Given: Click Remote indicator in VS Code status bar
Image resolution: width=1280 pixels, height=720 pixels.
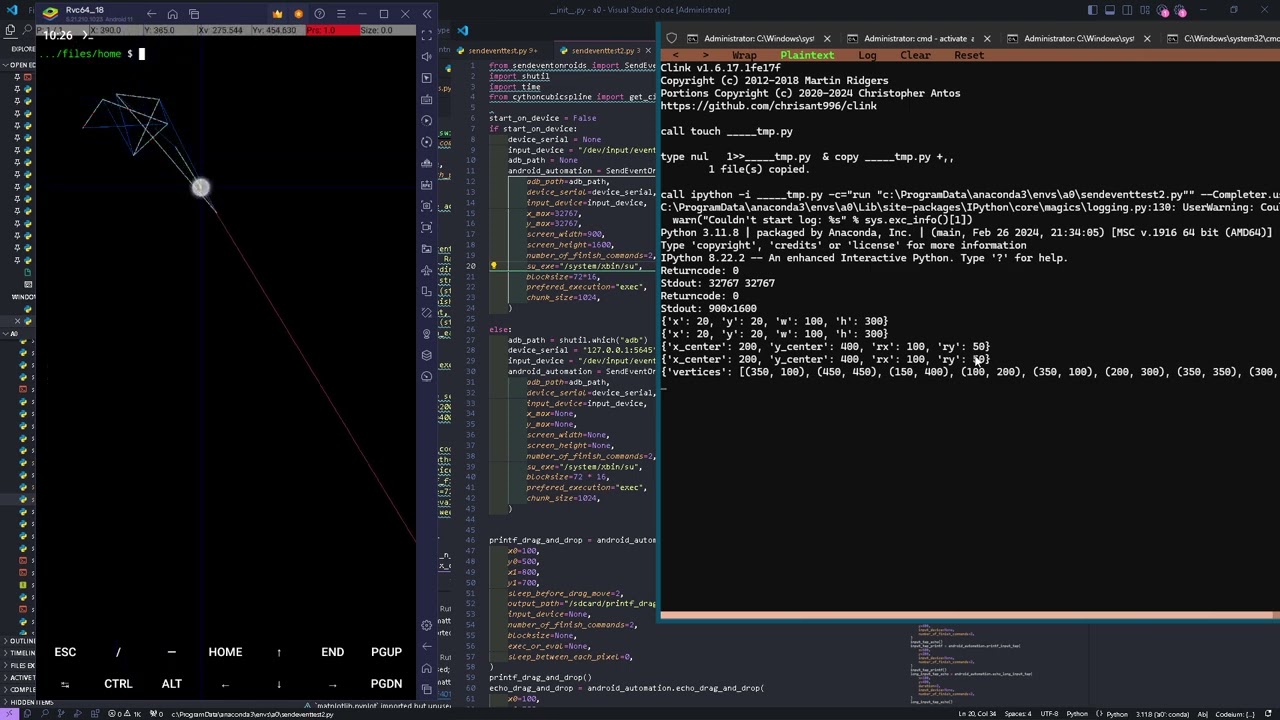Looking at the screenshot, I should [x=11, y=713].
